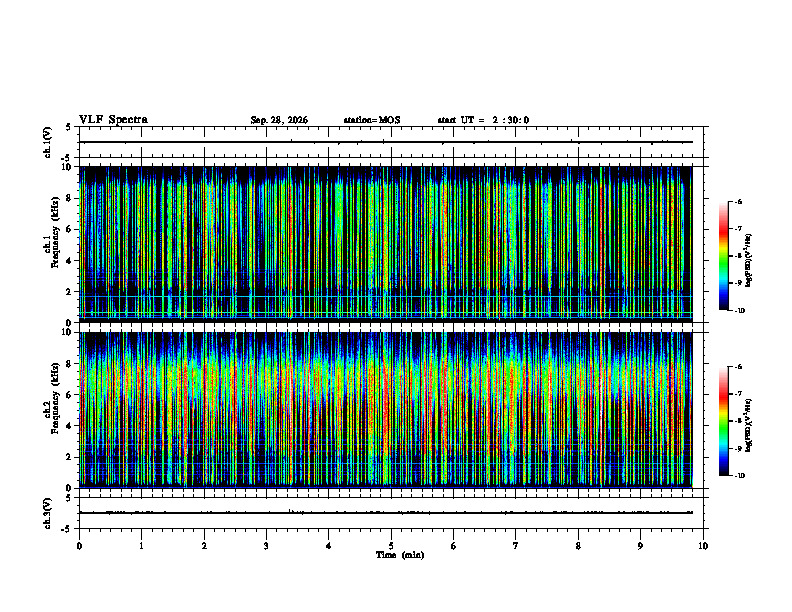The width and height of the screenshot is (792, 612).
Task: Select the 2 minute tick on time axis
Action: pos(204,546)
